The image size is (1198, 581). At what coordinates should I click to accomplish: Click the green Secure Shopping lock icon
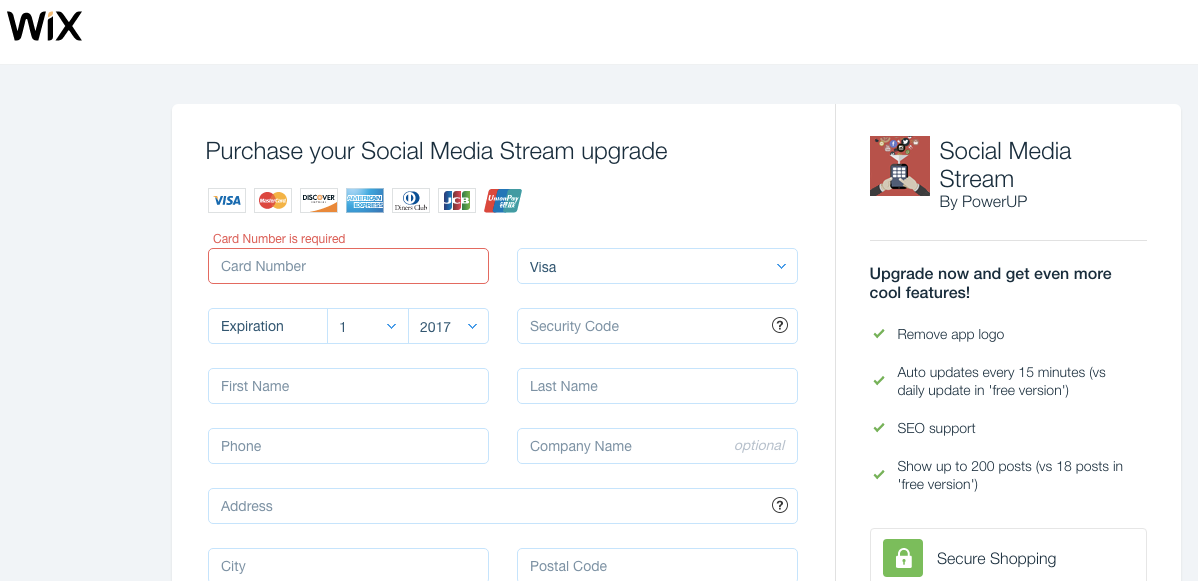[902, 558]
